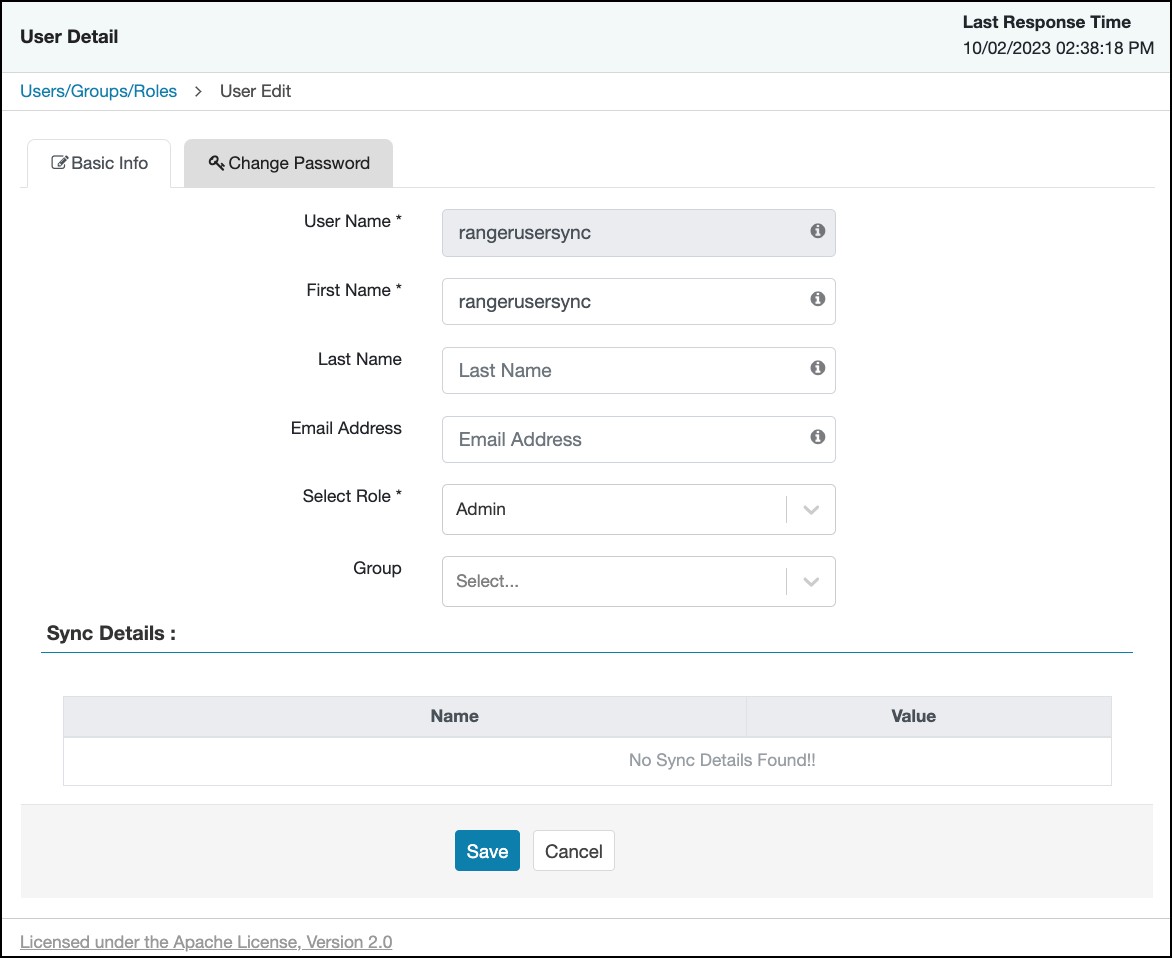This screenshot has width=1172, height=958.
Task: Click the Email Address info icon
Action: [x=817, y=437]
